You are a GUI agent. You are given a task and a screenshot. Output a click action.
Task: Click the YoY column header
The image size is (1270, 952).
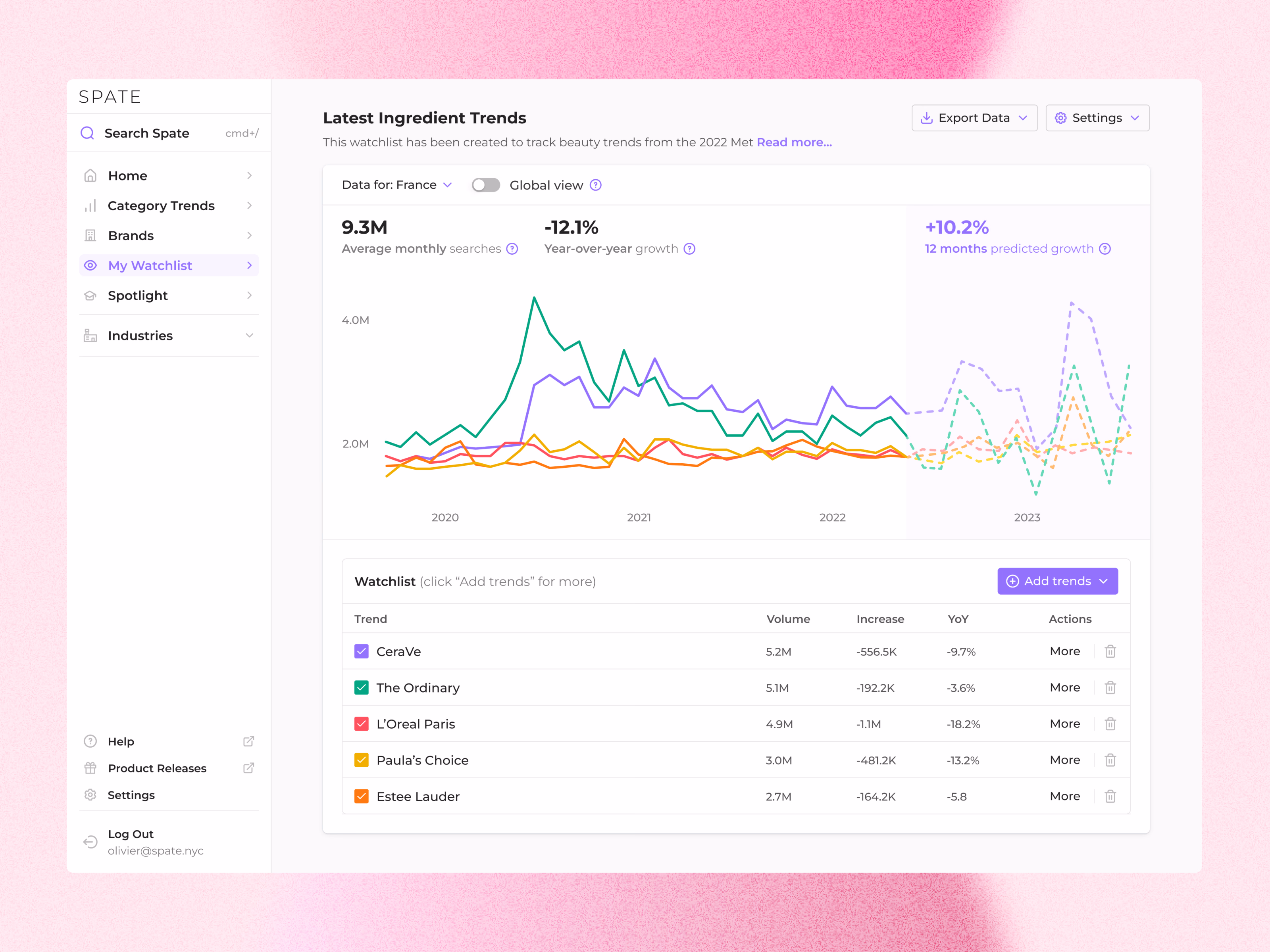coord(958,618)
